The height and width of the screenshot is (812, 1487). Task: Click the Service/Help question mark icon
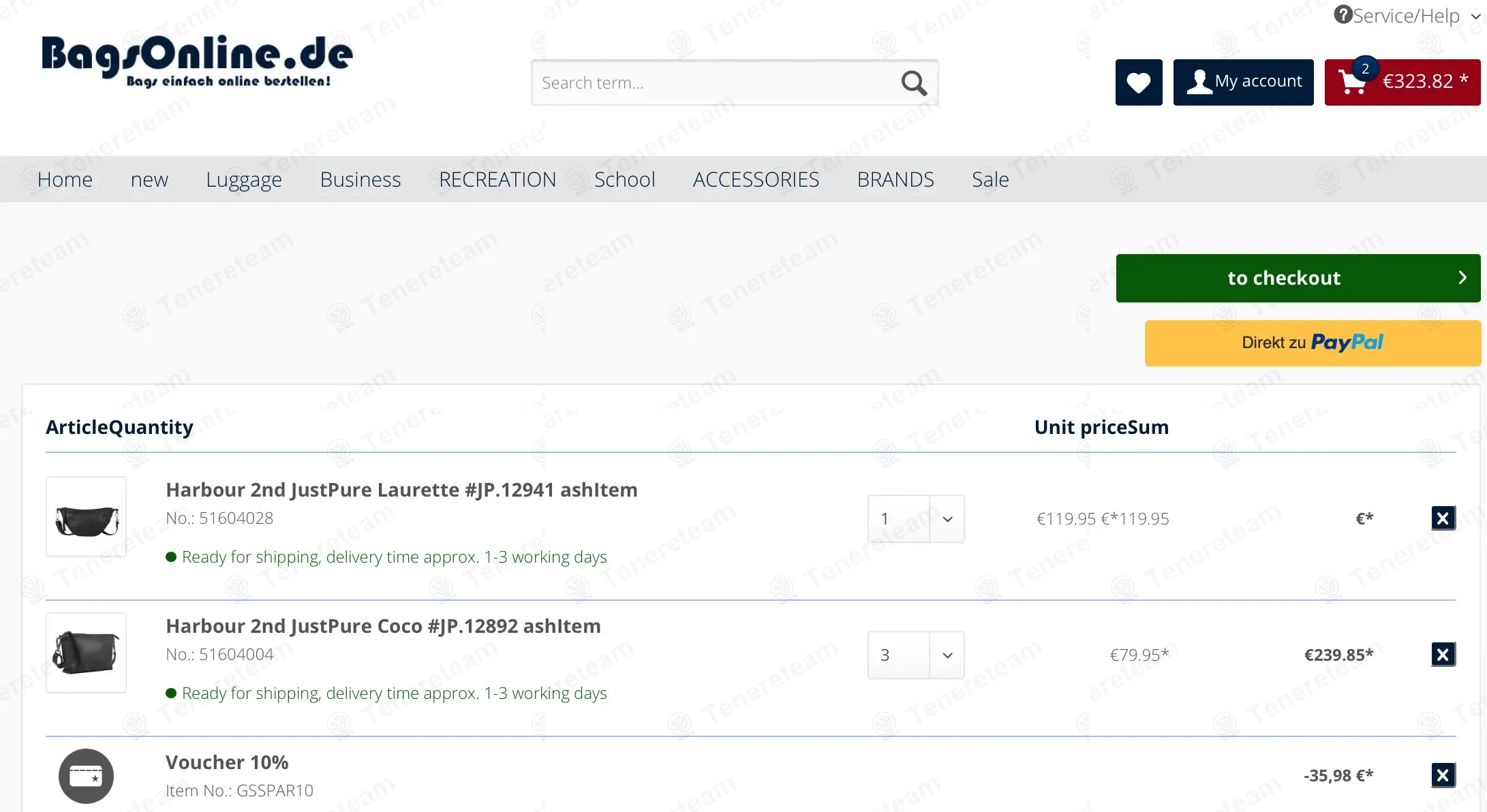tap(1343, 14)
